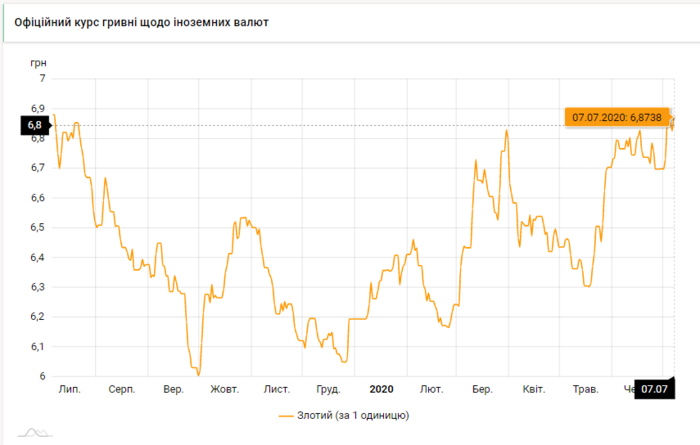Click the orange 07.07.2020 value tooltip

point(614,117)
